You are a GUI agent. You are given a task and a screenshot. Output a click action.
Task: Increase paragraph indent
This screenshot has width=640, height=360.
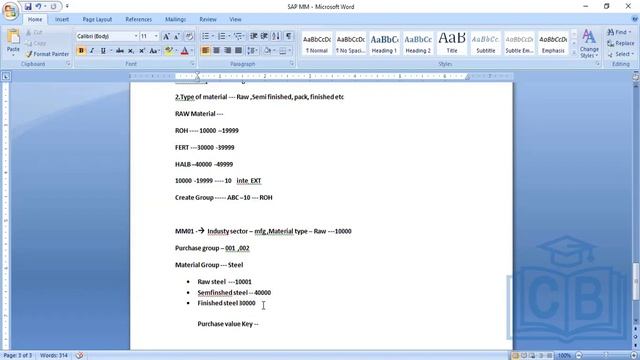pos(264,36)
